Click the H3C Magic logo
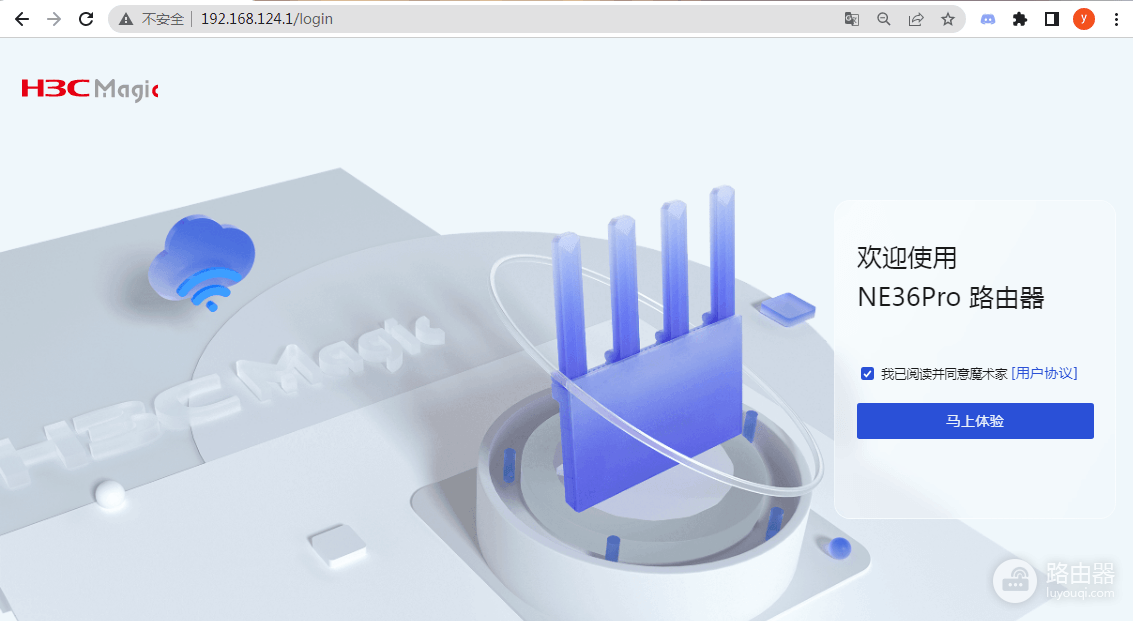This screenshot has width=1133, height=621. 90,89
